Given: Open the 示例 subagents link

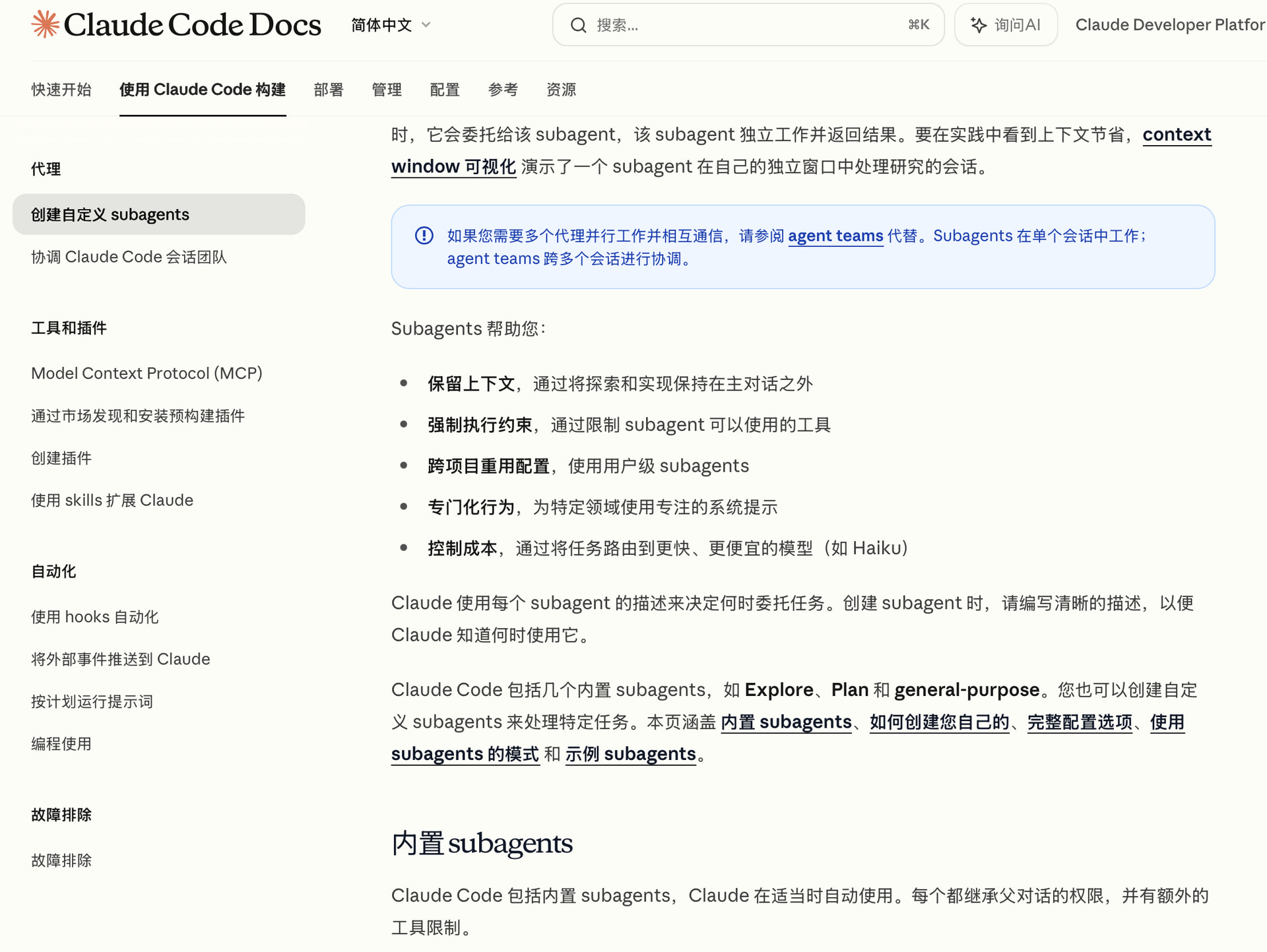Looking at the screenshot, I should [x=630, y=753].
